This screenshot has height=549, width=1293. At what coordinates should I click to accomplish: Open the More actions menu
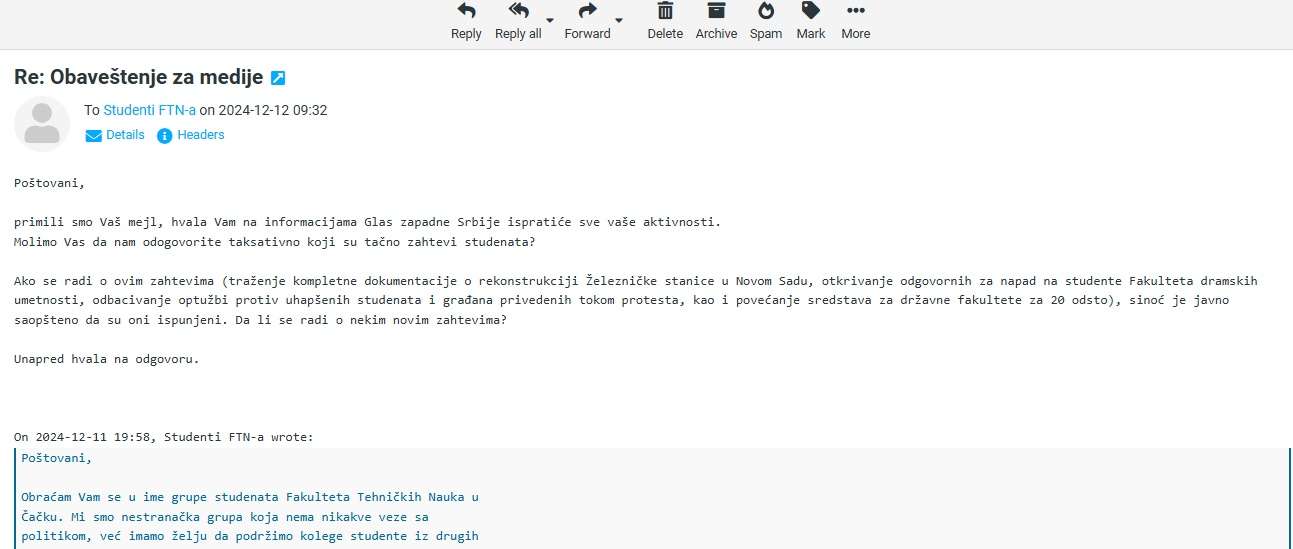click(855, 21)
